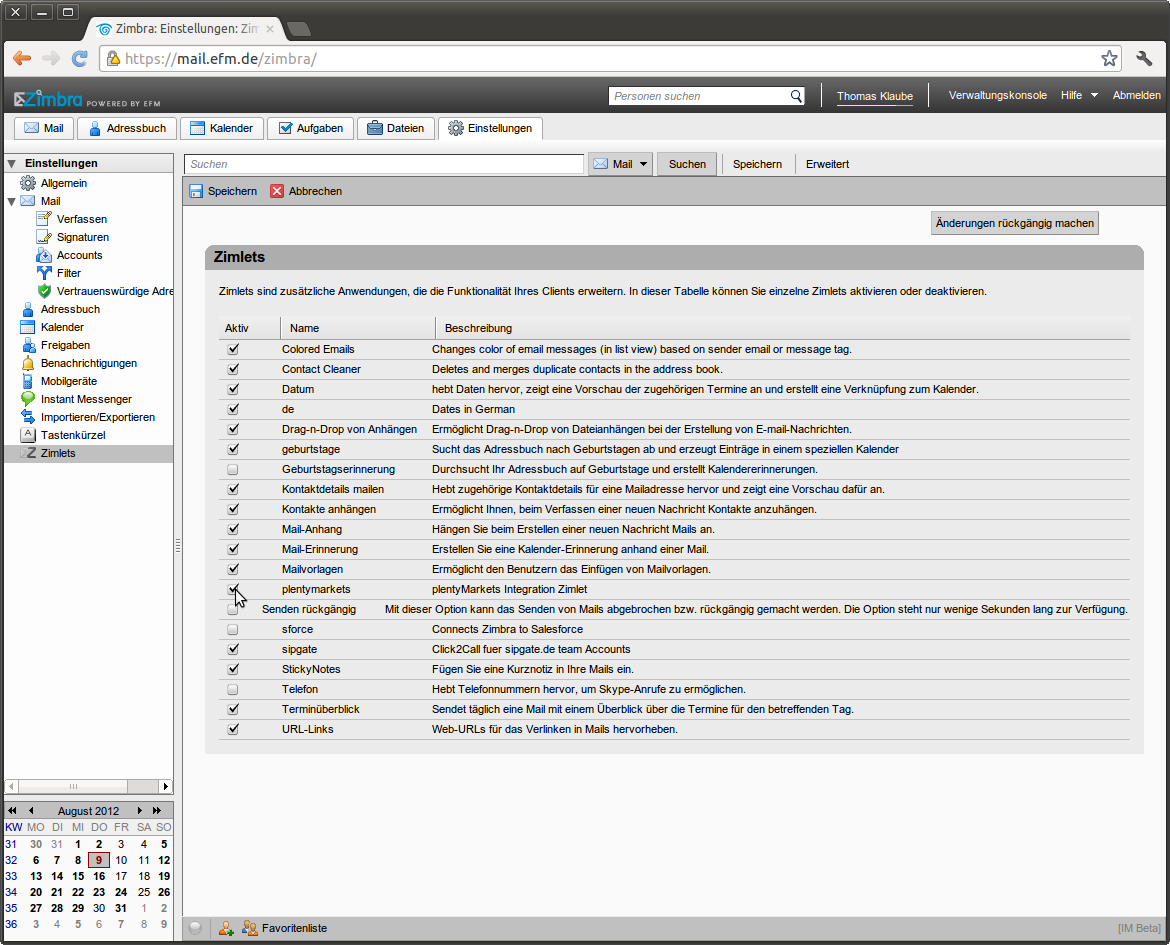The height and width of the screenshot is (945, 1170).
Task: Jump back one year in mini calendar
Action: (x=12, y=811)
